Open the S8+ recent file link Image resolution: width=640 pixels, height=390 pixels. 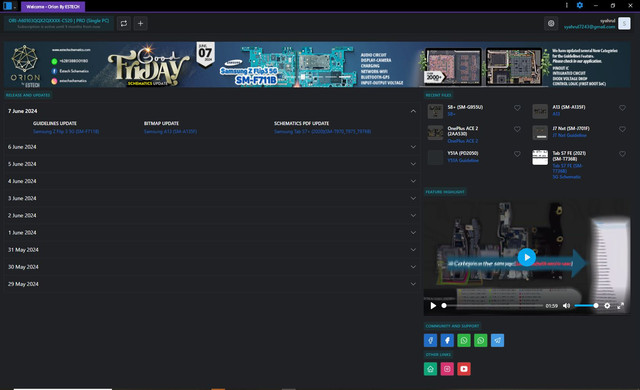pyautogui.click(x=451, y=114)
